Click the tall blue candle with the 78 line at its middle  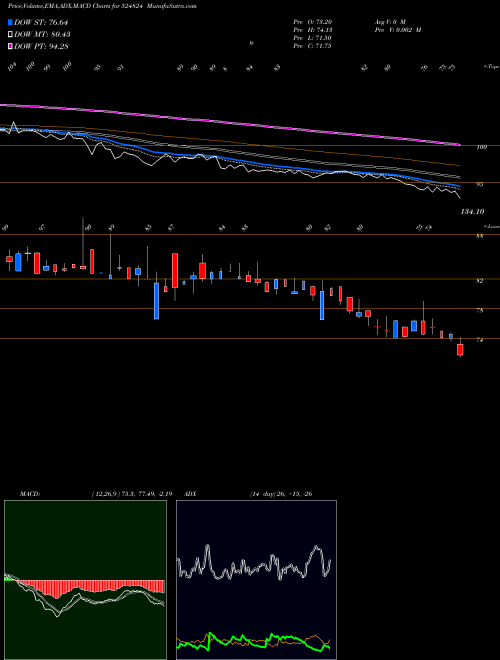pyautogui.click(x=322, y=305)
